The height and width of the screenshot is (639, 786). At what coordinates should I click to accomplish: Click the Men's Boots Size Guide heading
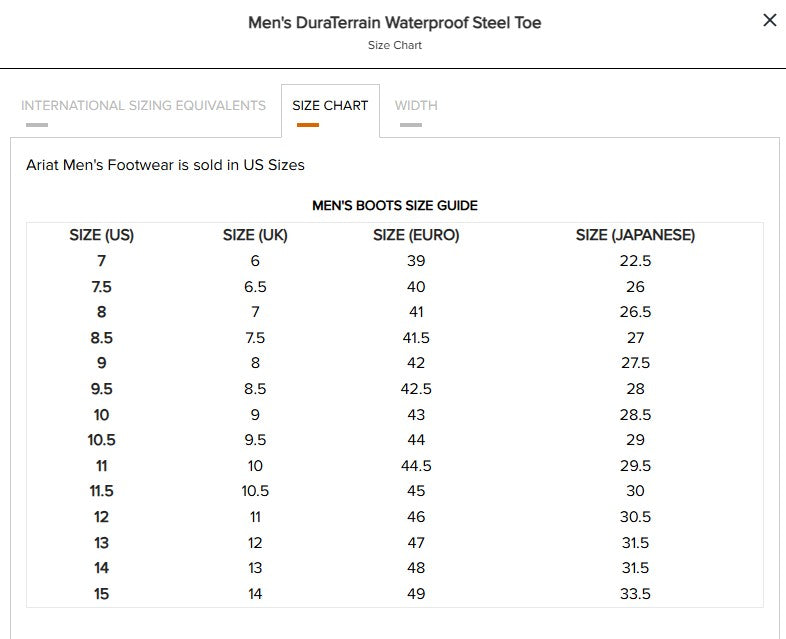(395, 205)
